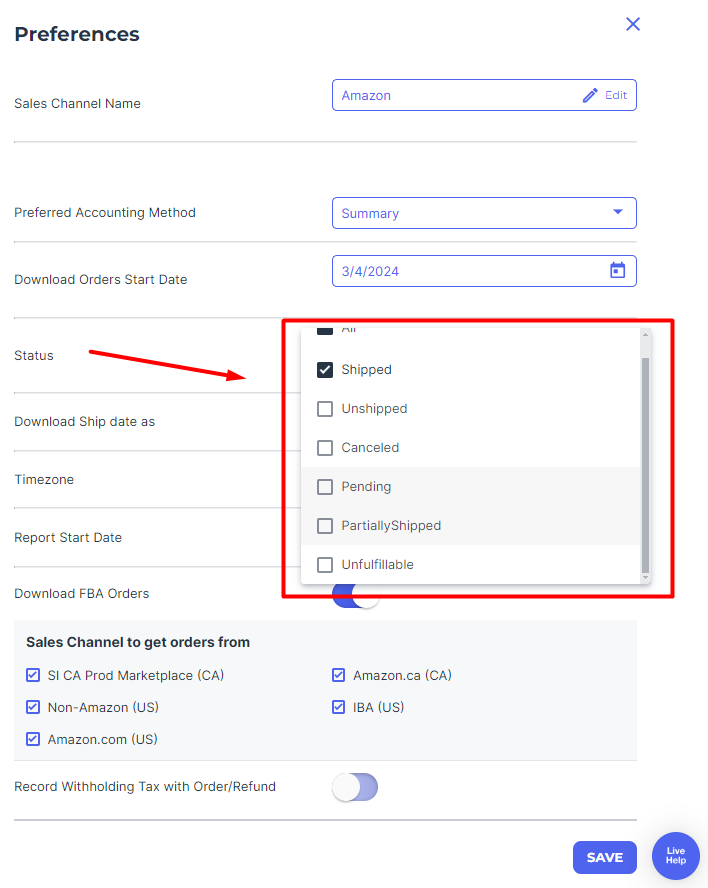The width and height of the screenshot is (708, 888).
Task: Click the SAVE button
Action: click(605, 857)
